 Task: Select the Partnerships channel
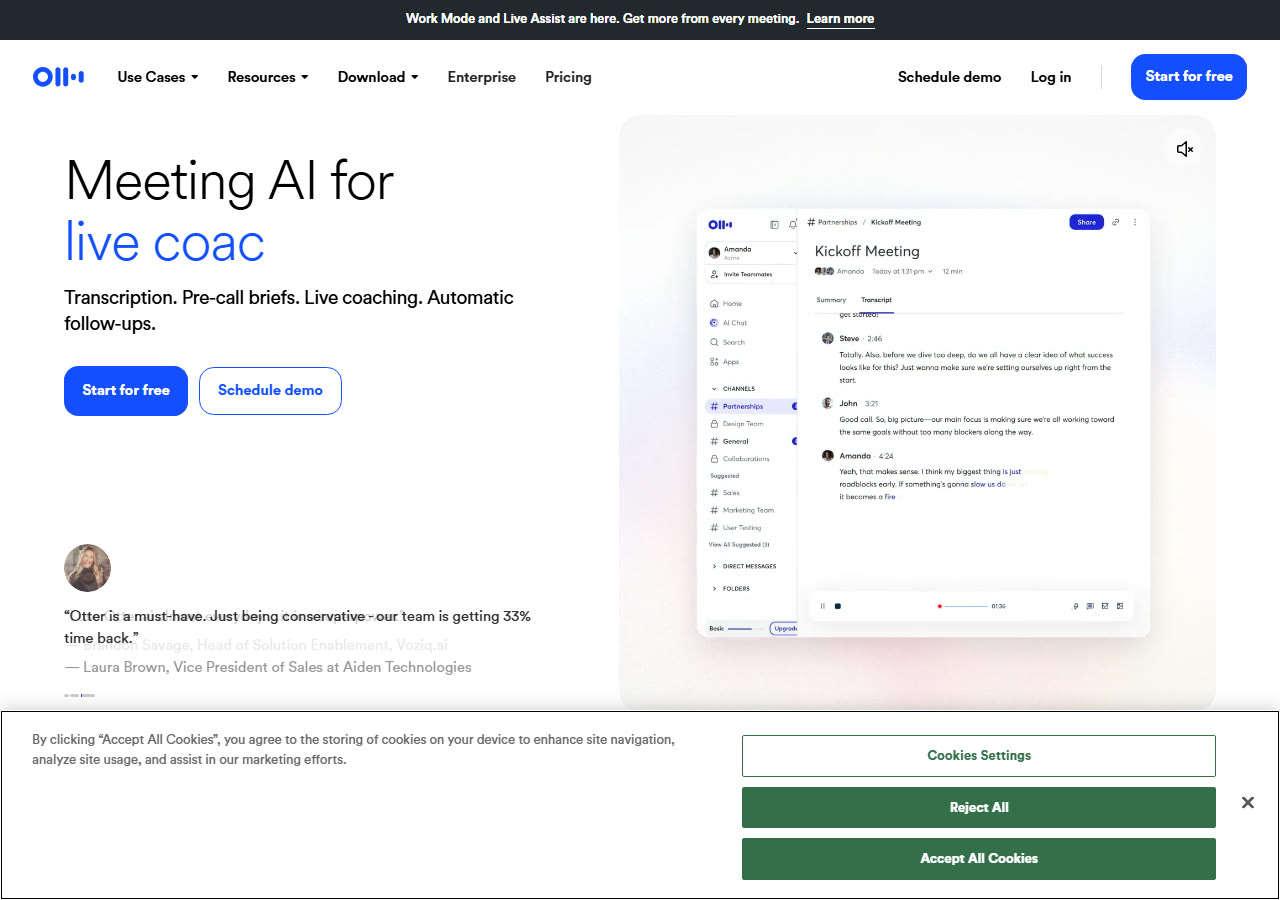pos(752,406)
